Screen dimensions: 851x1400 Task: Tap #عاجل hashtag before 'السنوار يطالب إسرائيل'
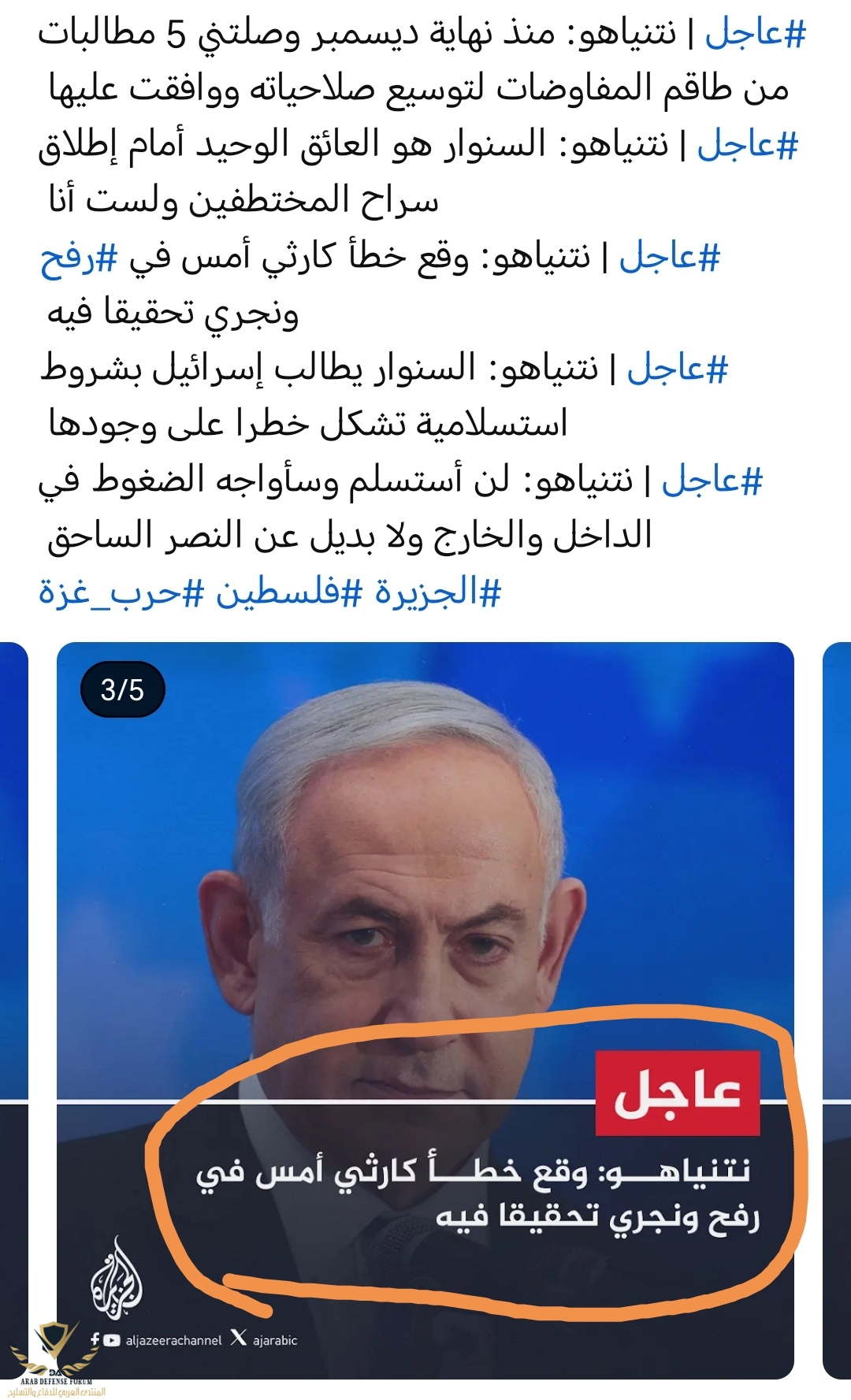(678, 369)
